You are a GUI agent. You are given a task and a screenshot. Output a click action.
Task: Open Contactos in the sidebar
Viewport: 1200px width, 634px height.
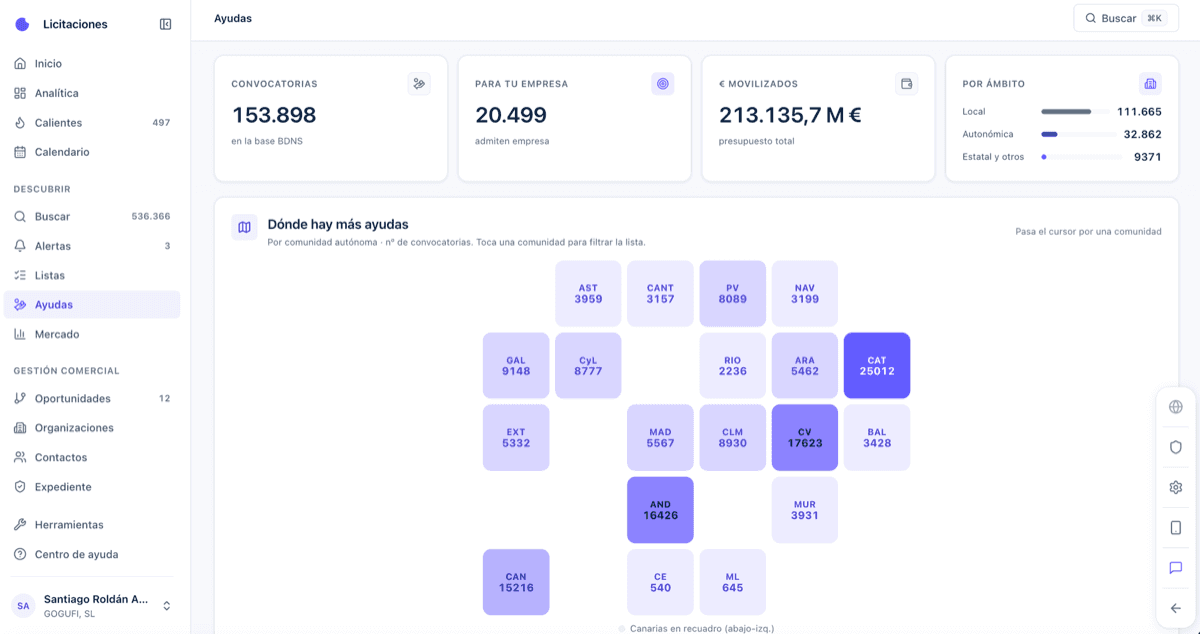[92, 457]
